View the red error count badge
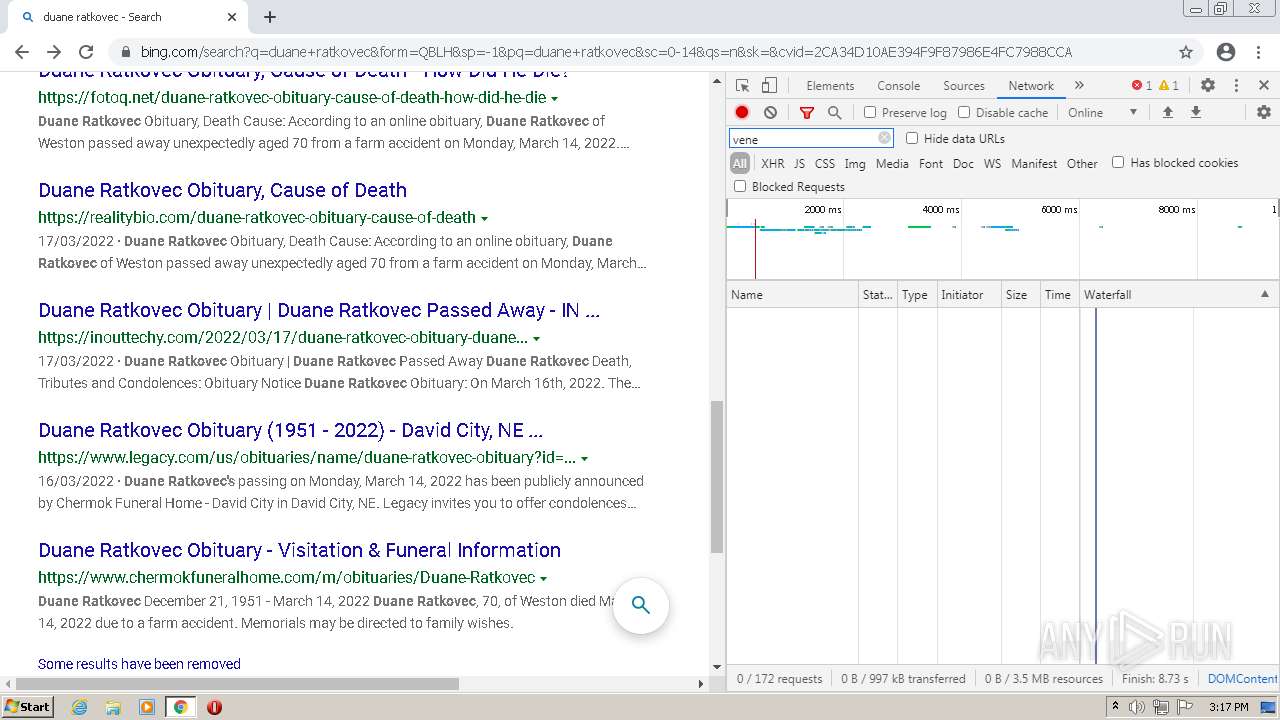 click(1142, 85)
